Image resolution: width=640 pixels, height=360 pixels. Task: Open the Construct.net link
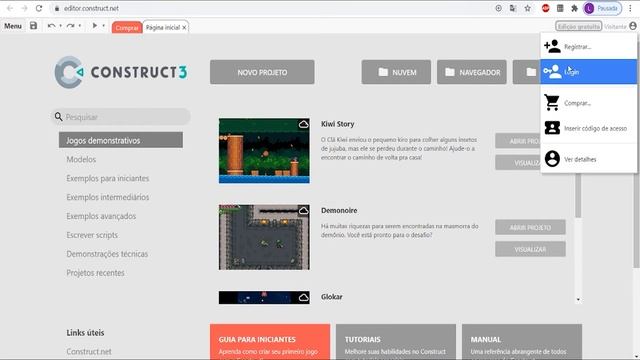(x=89, y=351)
